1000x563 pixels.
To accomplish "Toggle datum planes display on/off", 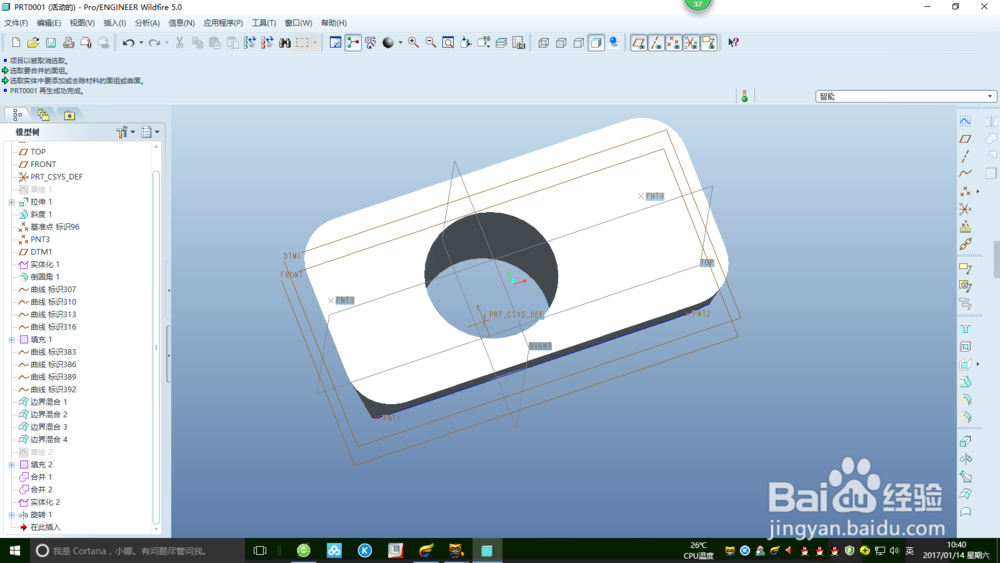I will (x=639, y=43).
